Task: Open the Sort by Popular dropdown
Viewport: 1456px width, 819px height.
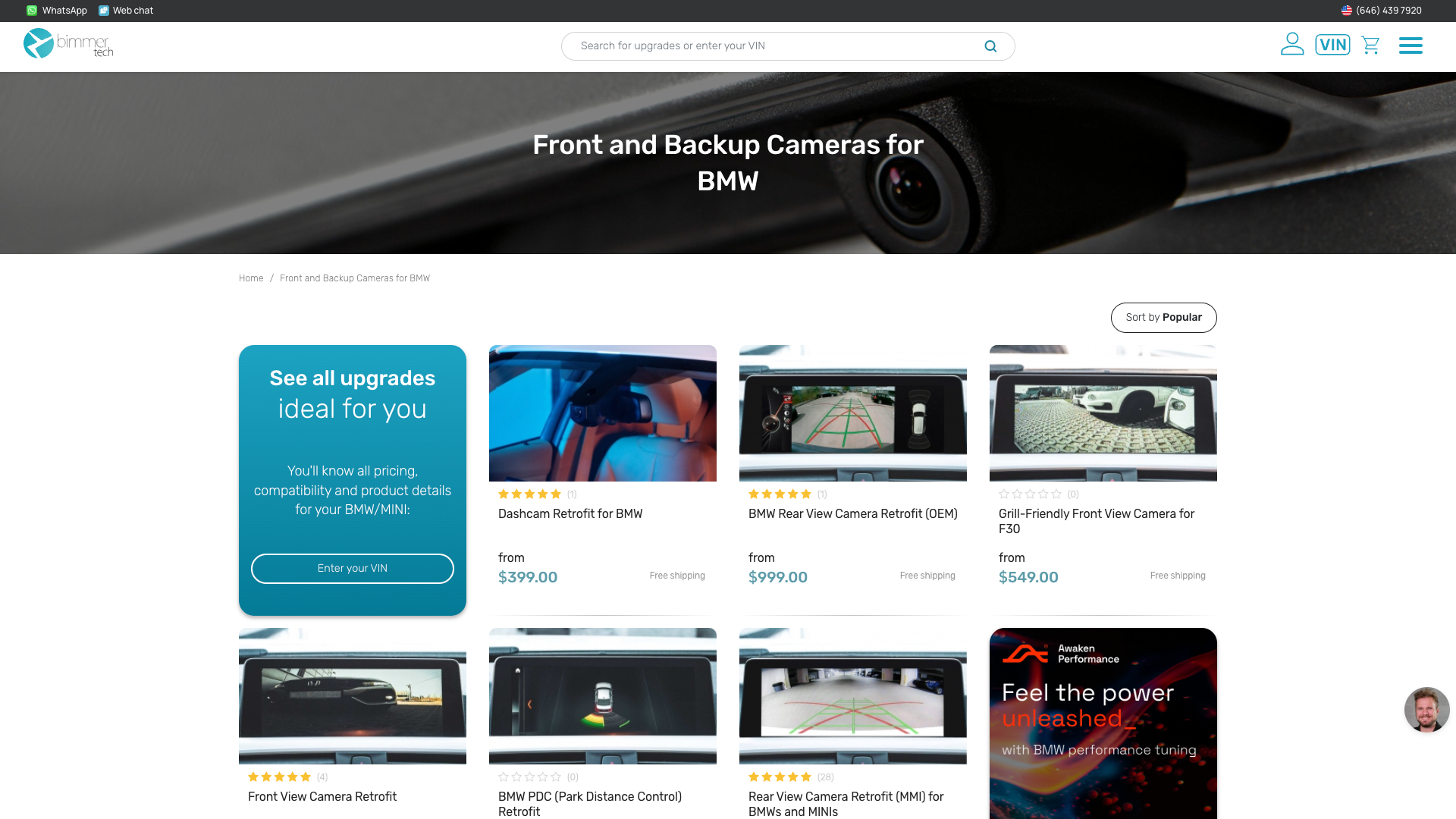Action: [1163, 318]
